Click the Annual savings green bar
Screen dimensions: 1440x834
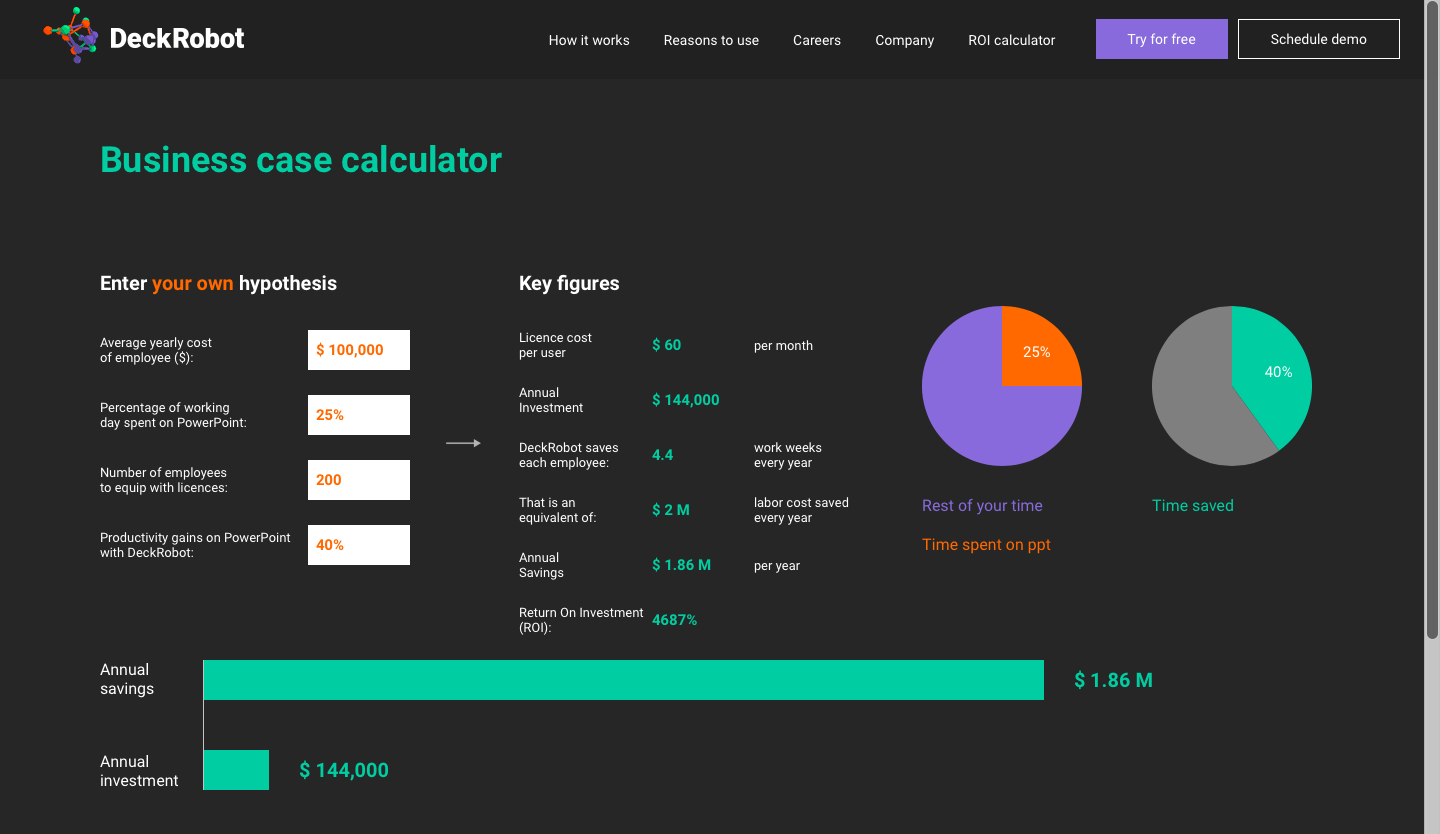[x=623, y=680]
